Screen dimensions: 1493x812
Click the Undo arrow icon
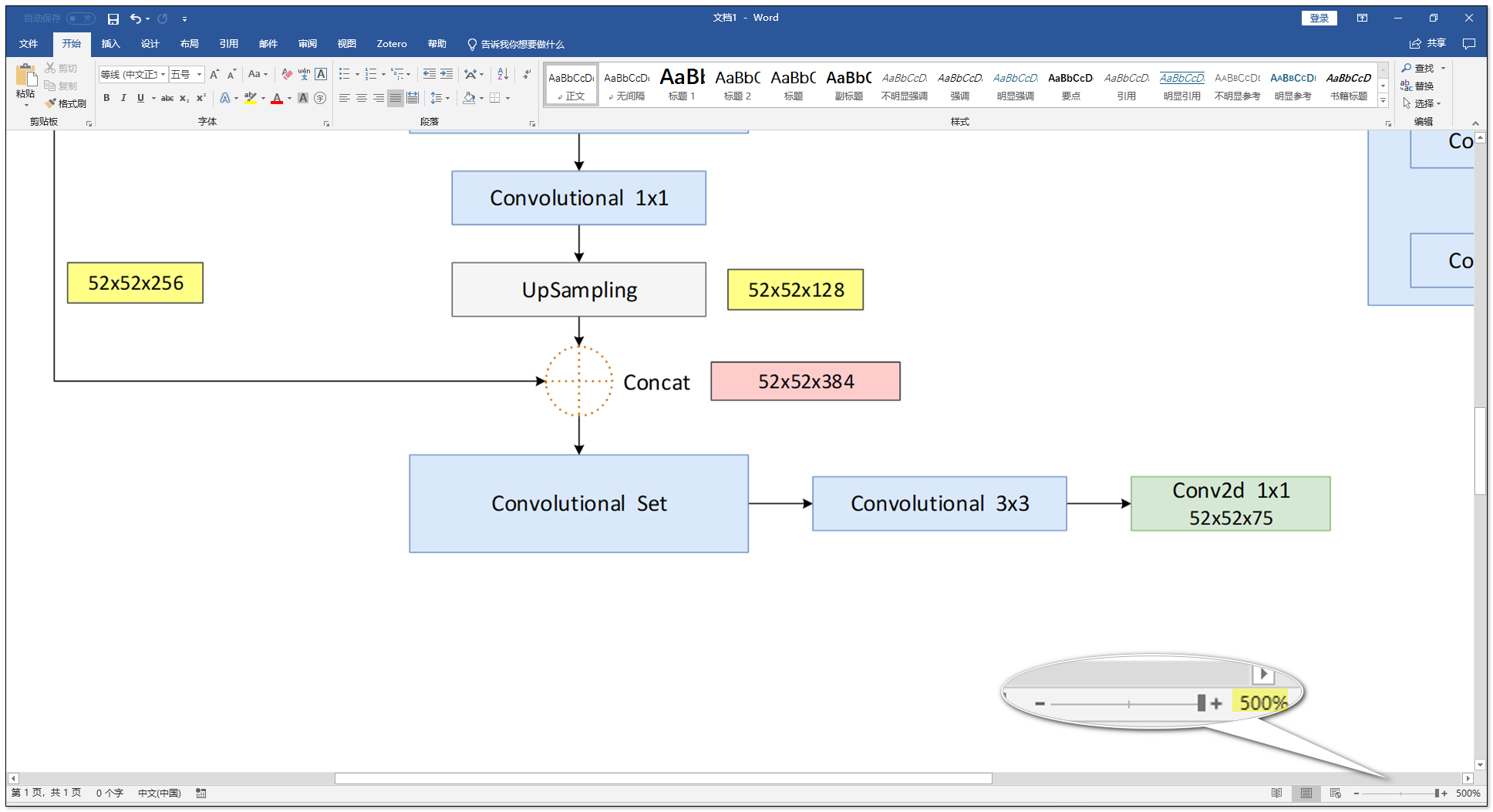tap(136, 19)
